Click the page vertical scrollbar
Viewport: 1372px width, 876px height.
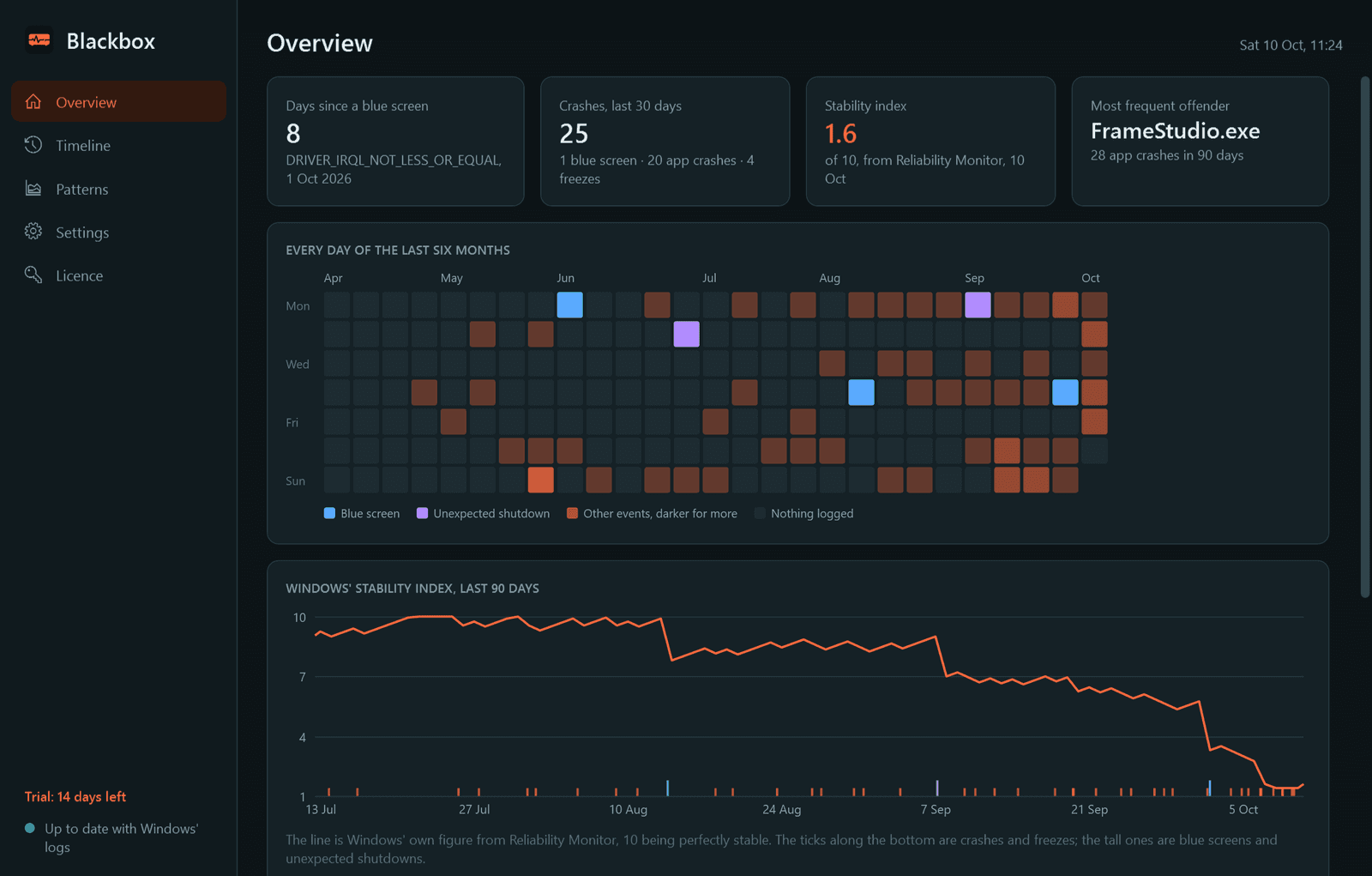[1365, 337]
